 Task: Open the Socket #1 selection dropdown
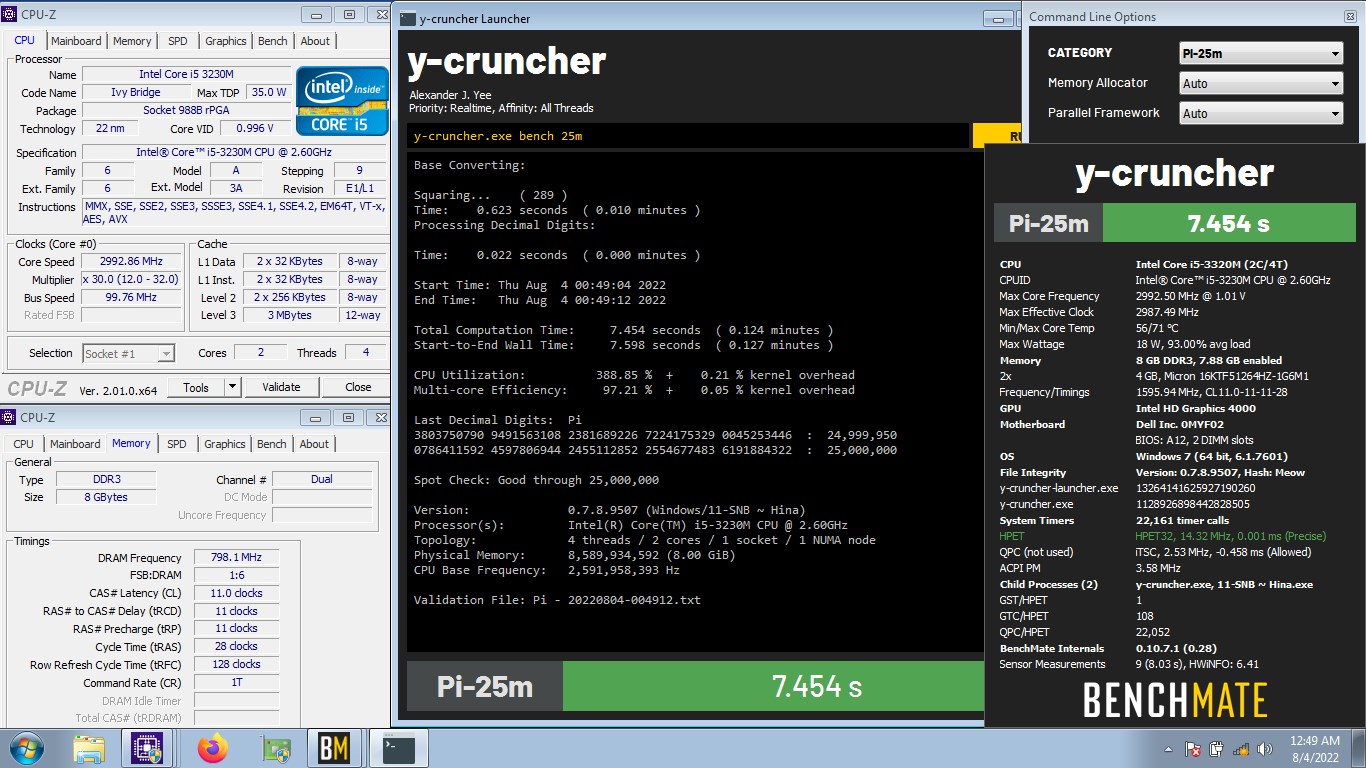pos(128,353)
